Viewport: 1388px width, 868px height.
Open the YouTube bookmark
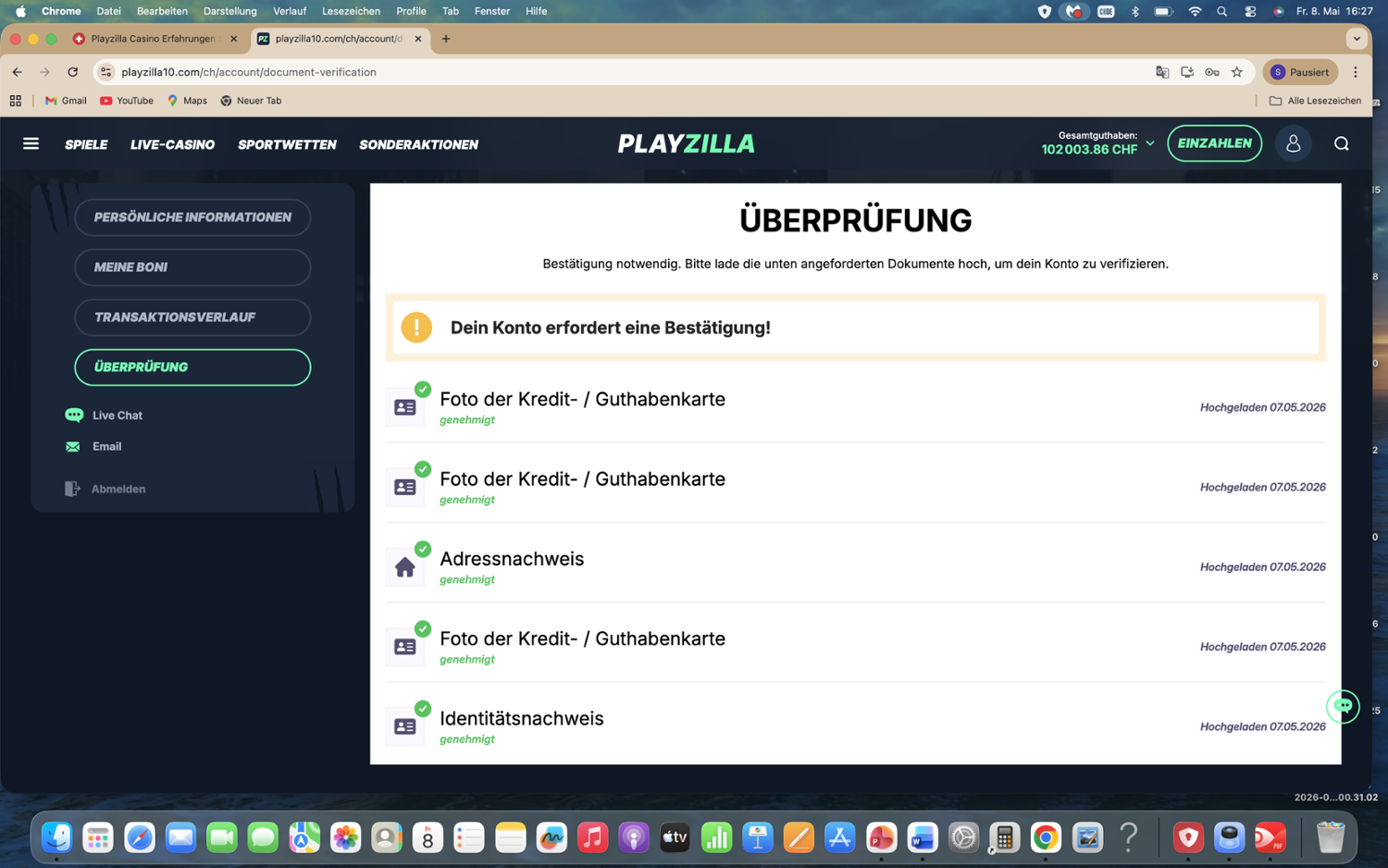click(x=127, y=101)
